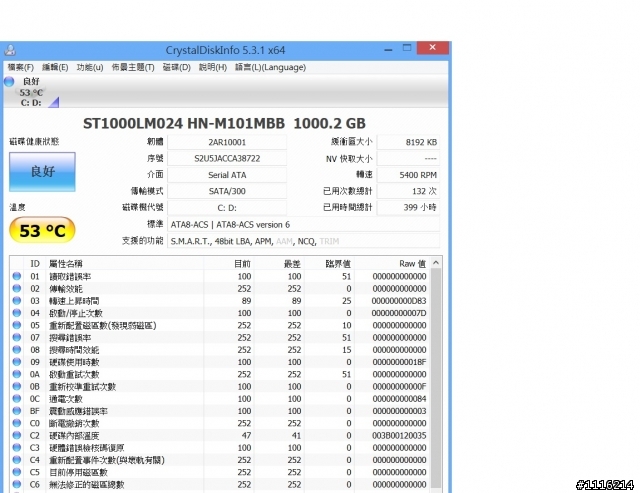The image size is (640, 493).
Task: Click the status dot for row BF 震動感應錯誤率
Action: pyautogui.click(x=17, y=411)
